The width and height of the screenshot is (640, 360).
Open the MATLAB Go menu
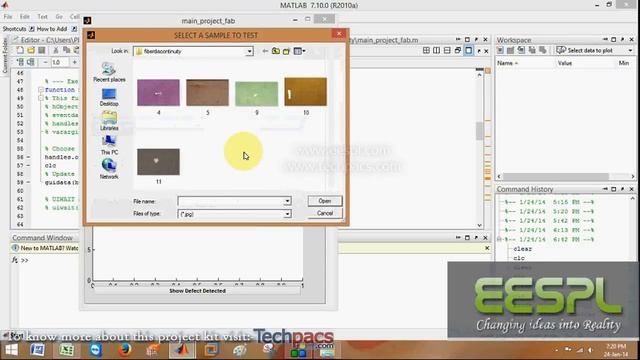59,17
